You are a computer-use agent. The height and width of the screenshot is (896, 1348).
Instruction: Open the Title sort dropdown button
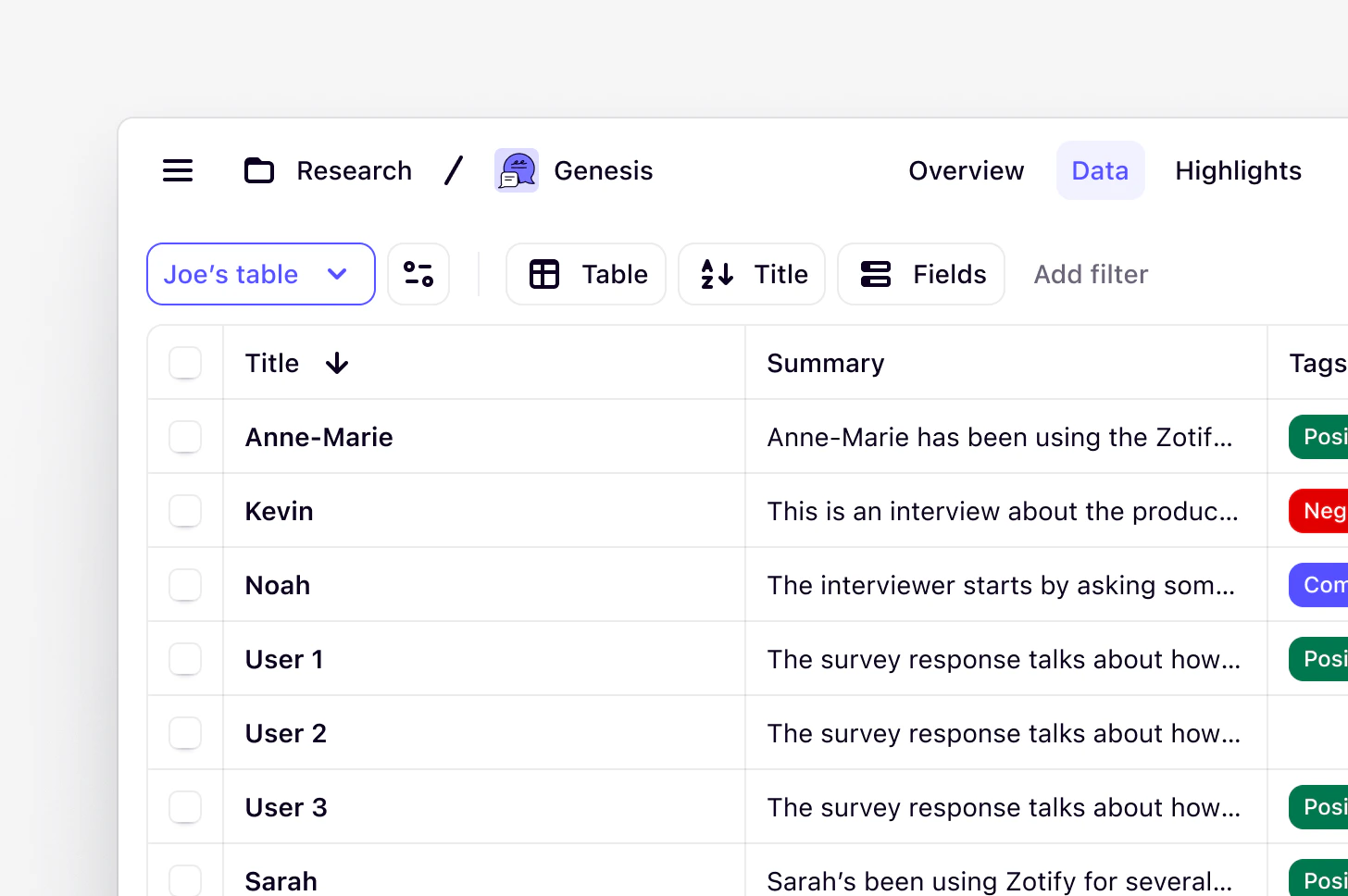(752, 274)
